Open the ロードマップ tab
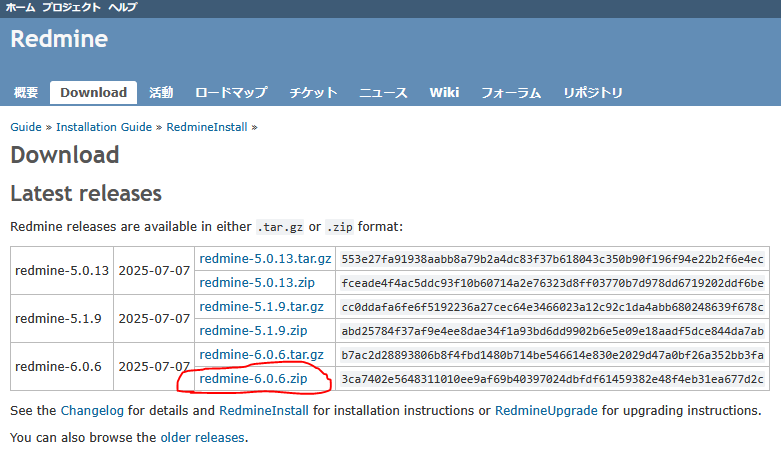Screen dimensions: 781x457 tap(231, 93)
